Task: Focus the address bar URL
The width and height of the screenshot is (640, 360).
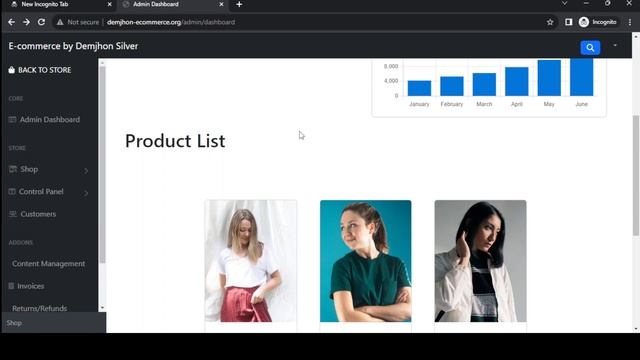Action: [171, 22]
